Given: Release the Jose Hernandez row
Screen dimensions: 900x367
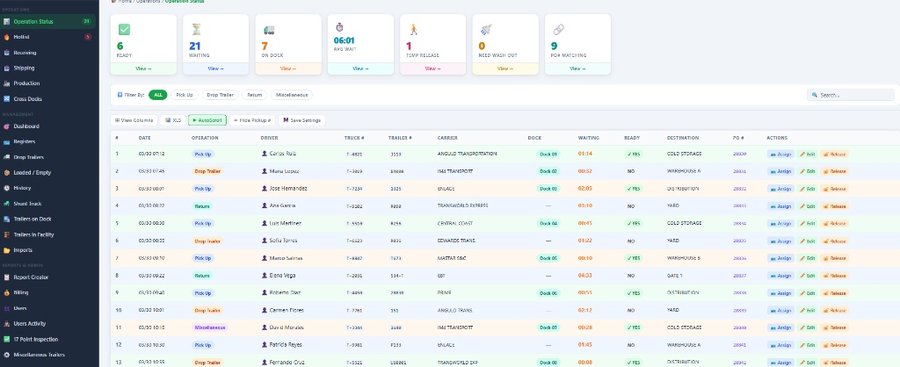Looking at the screenshot, I should coord(834,188).
